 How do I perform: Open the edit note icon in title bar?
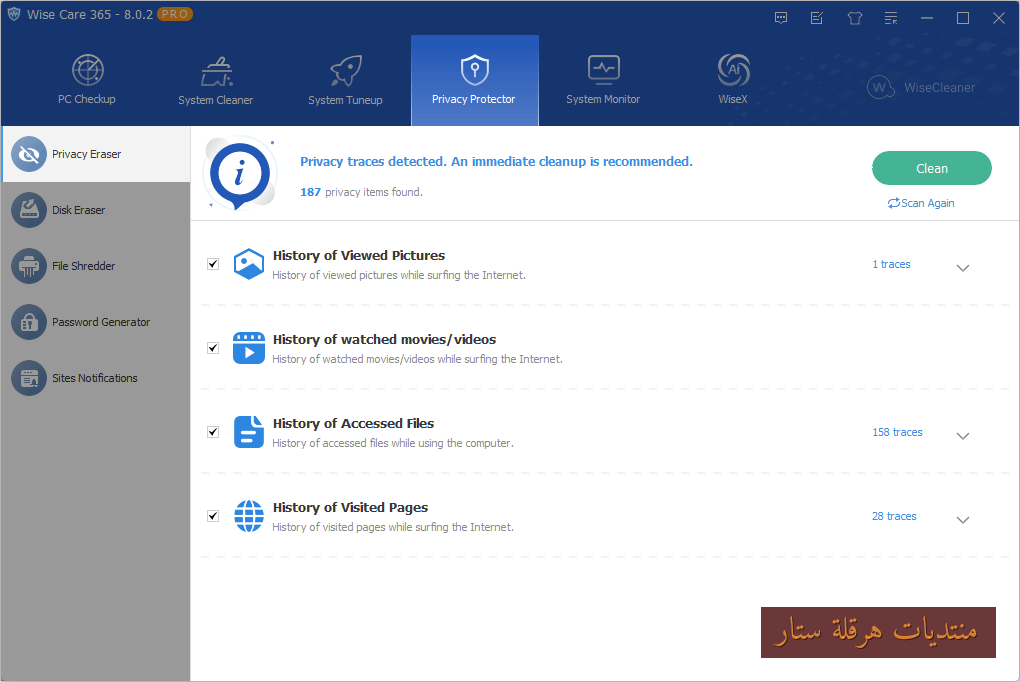(817, 18)
